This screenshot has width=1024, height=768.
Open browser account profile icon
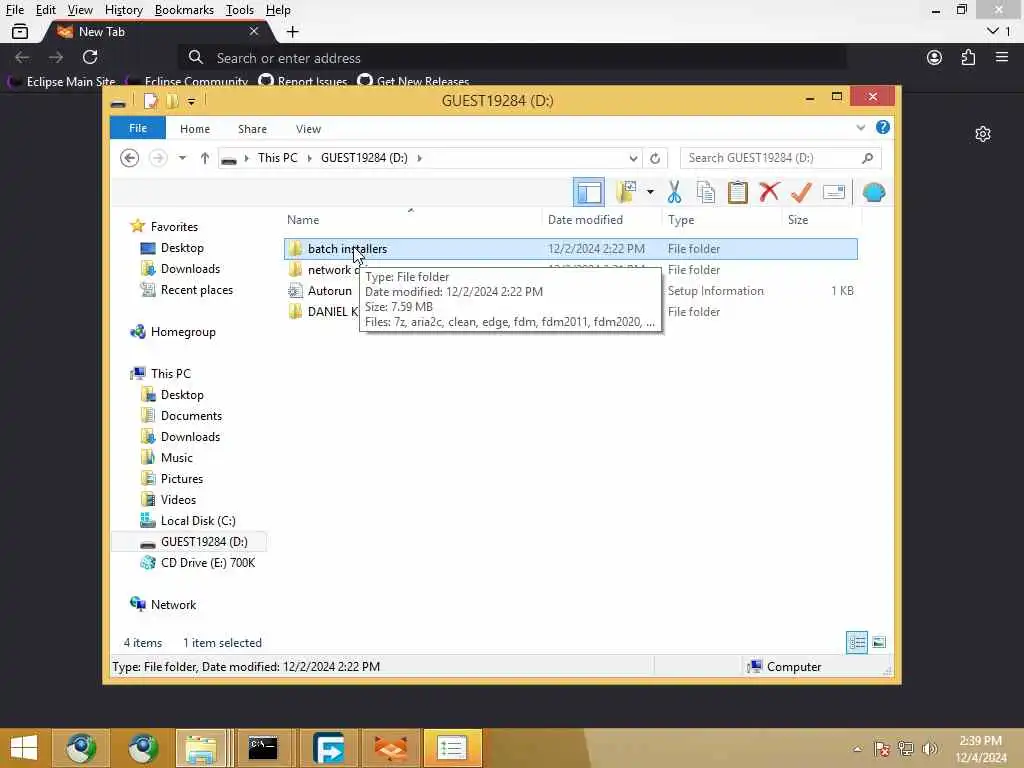pyautogui.click(x=935, y=57)
